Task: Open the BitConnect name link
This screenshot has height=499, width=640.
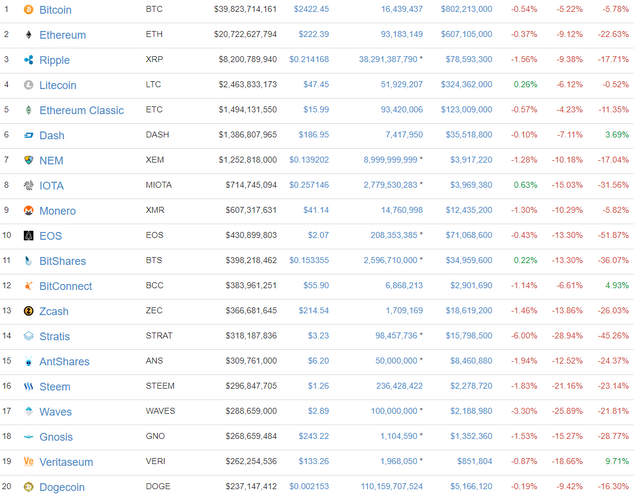Action: point(66,286)
